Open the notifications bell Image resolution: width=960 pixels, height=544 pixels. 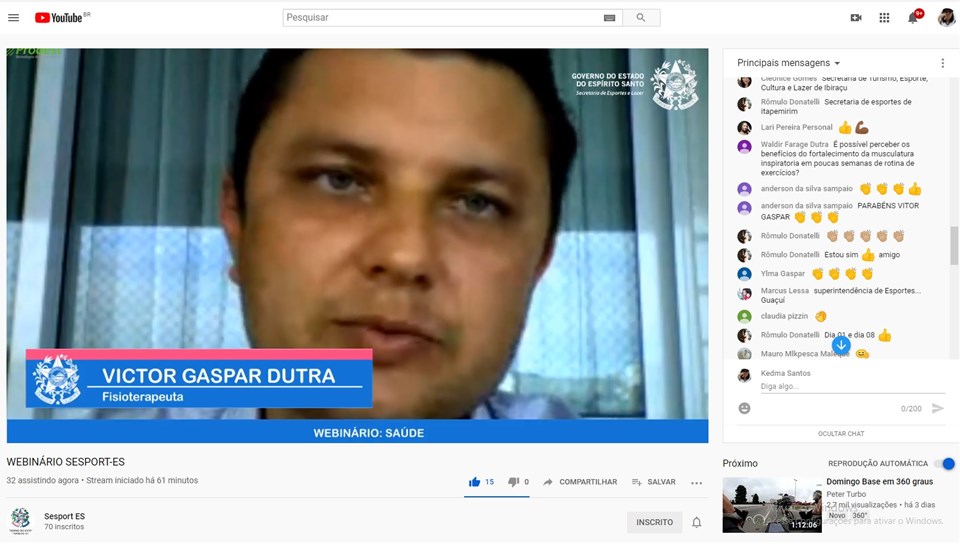tap(913, 18)
